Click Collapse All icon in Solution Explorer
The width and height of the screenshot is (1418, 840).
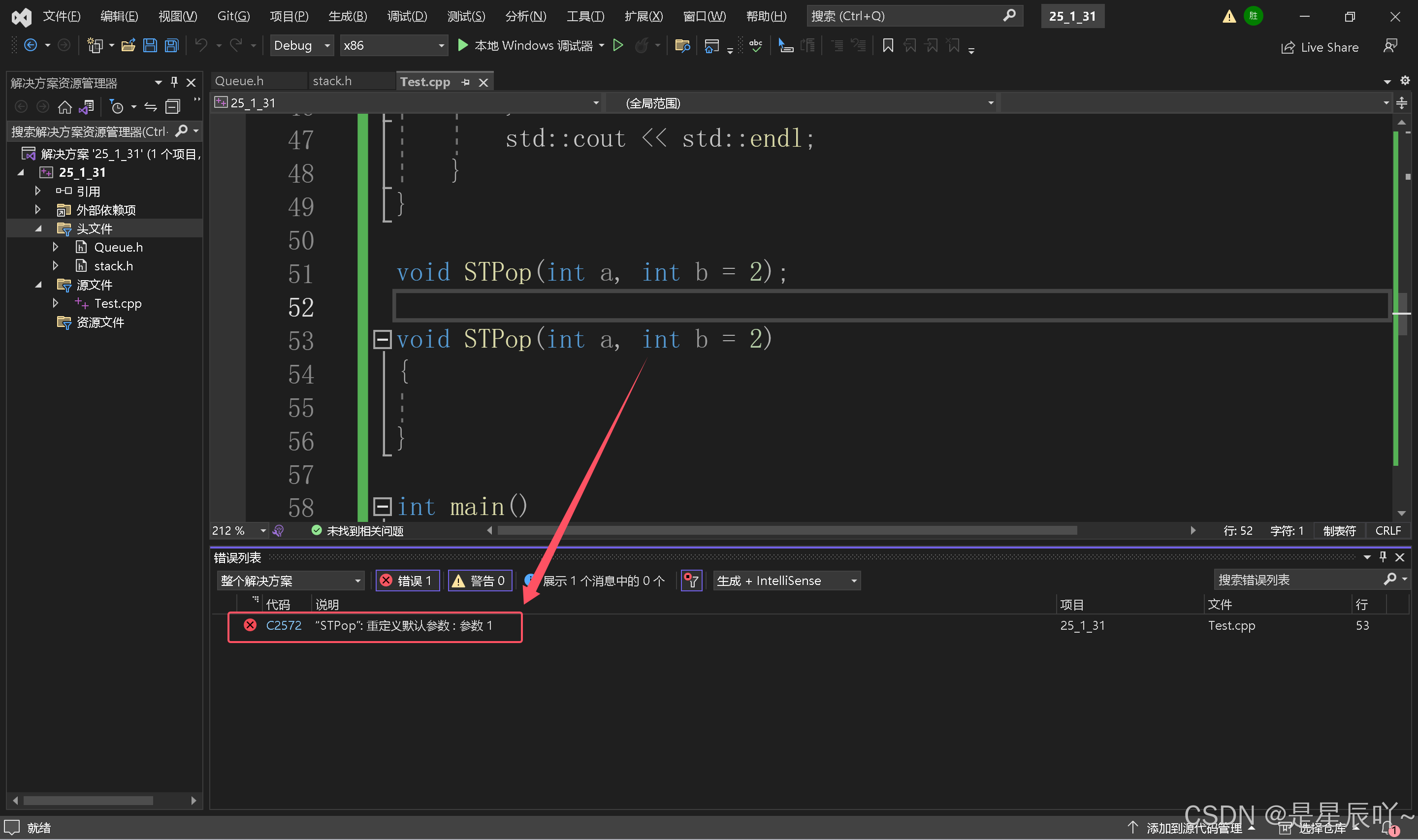point(173,107)
